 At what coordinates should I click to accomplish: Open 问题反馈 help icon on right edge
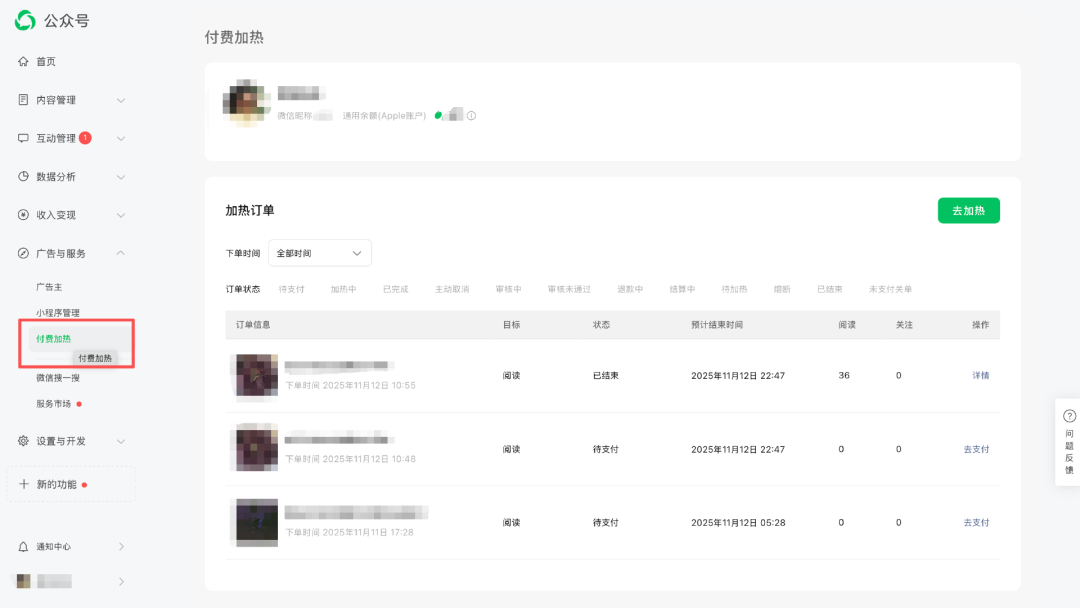point(1069,416)
